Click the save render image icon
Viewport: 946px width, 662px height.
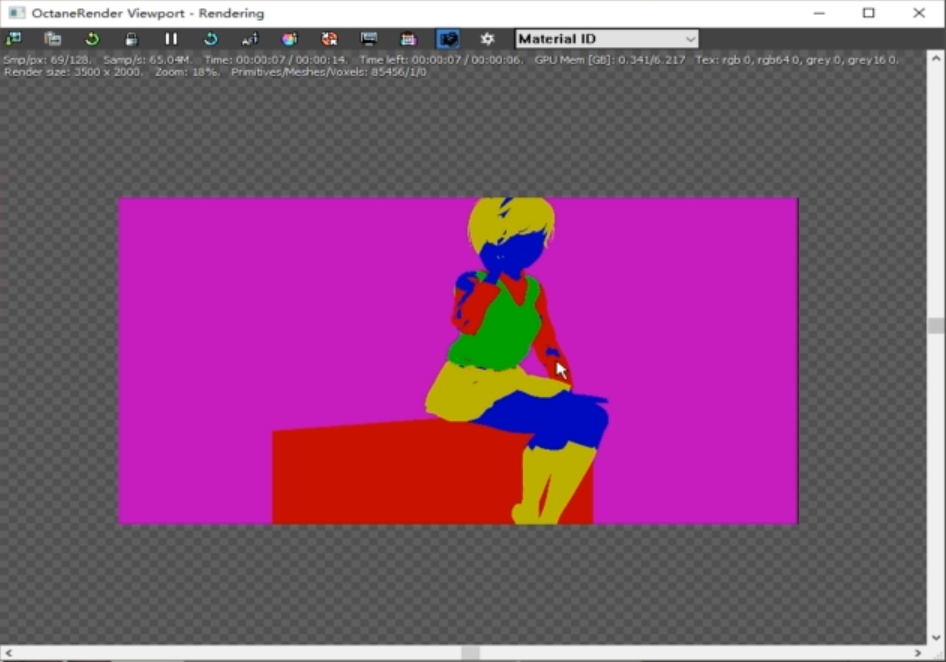click(53, 39)
